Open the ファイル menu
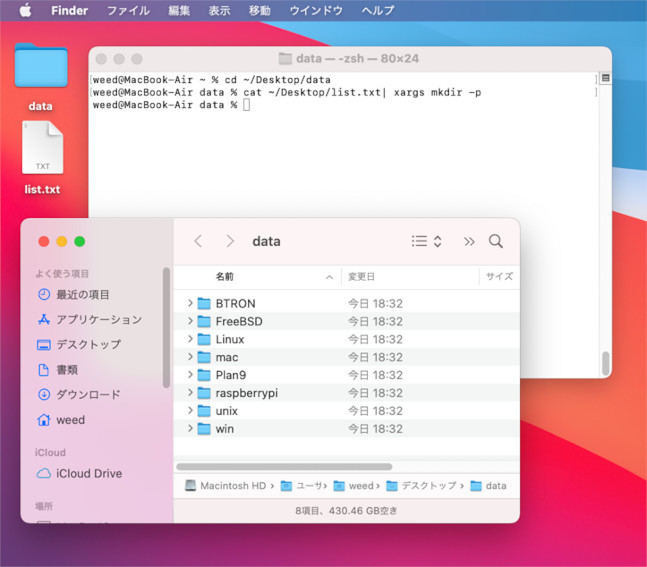647x567 pixels. [128, 10]
